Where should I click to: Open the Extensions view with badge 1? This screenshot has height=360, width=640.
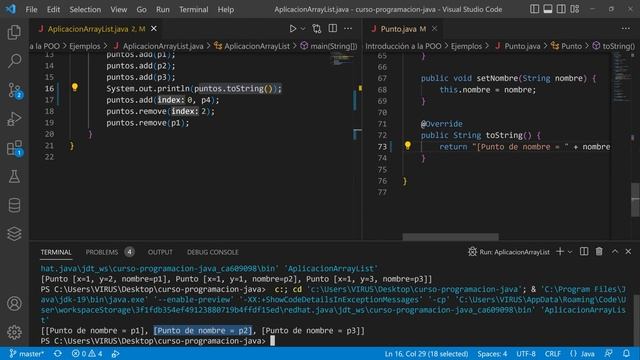click(14, 148)
